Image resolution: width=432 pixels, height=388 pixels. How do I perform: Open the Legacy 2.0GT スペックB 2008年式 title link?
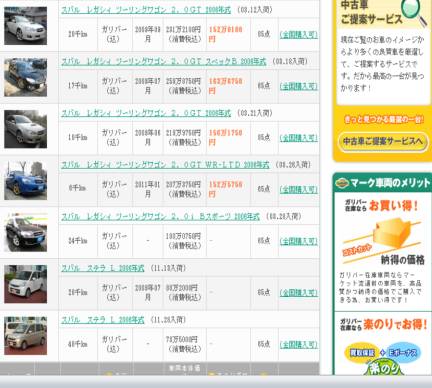tap(164, 62)
